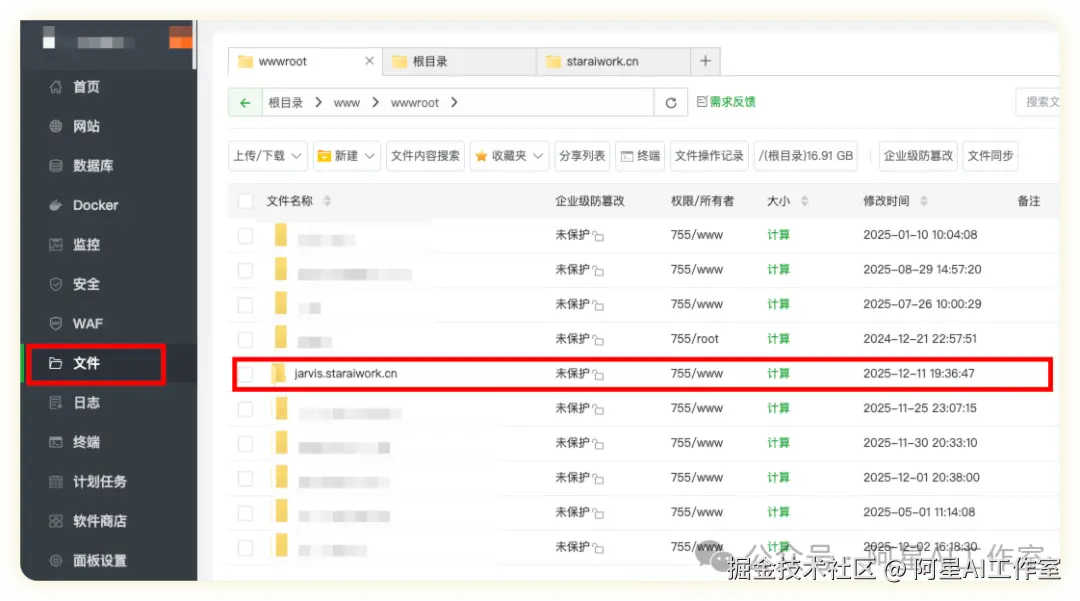
Task: Click the jarvis.staraiwork.cn folder icon
Action: pyautogui.click(x=278, y=373)
